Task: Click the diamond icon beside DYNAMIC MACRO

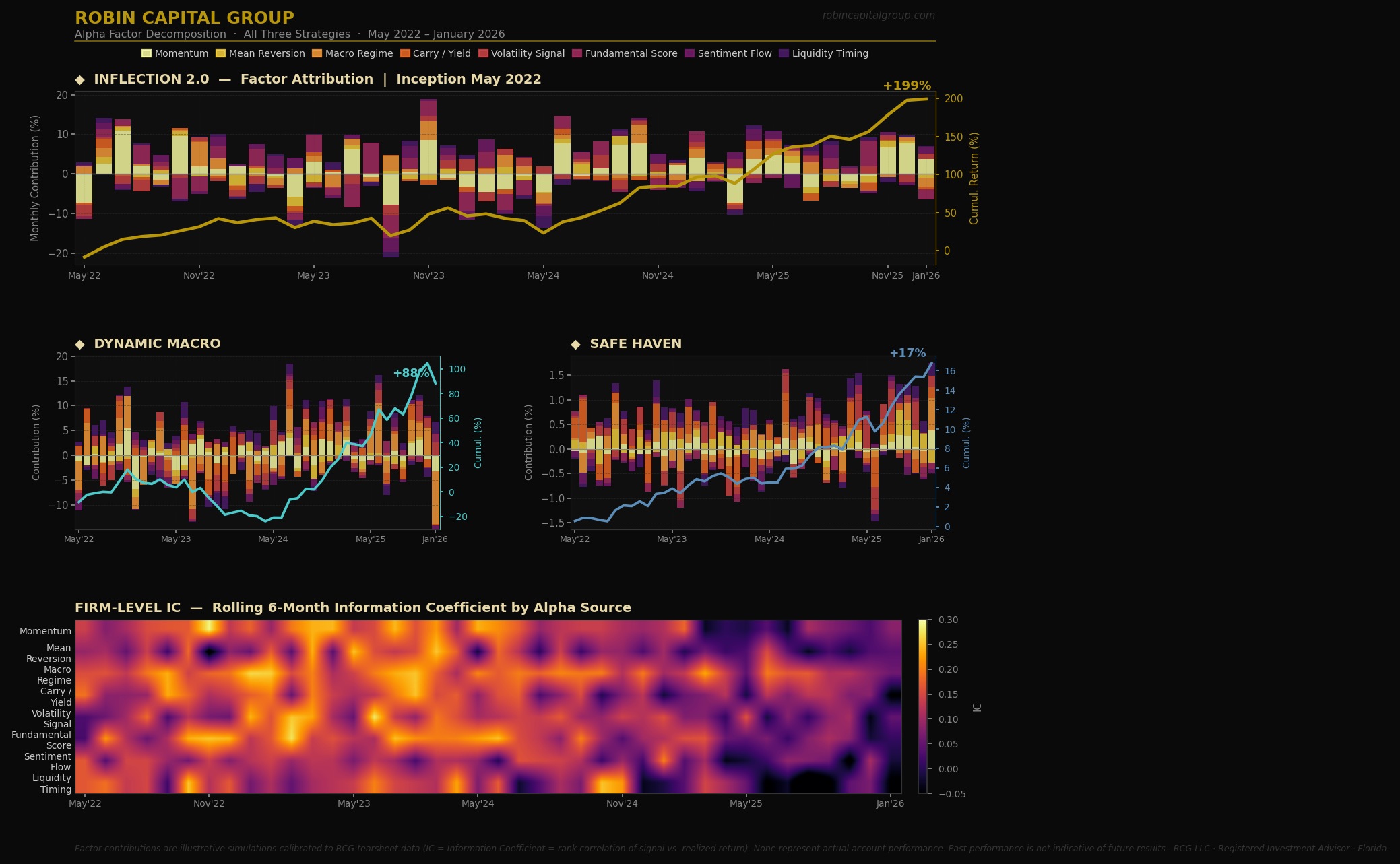Action: (x=80, y=344)
